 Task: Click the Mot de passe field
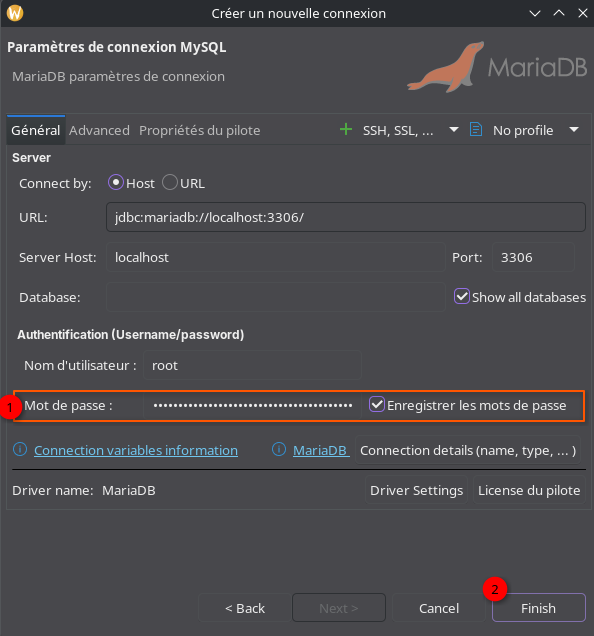point(252,405)
